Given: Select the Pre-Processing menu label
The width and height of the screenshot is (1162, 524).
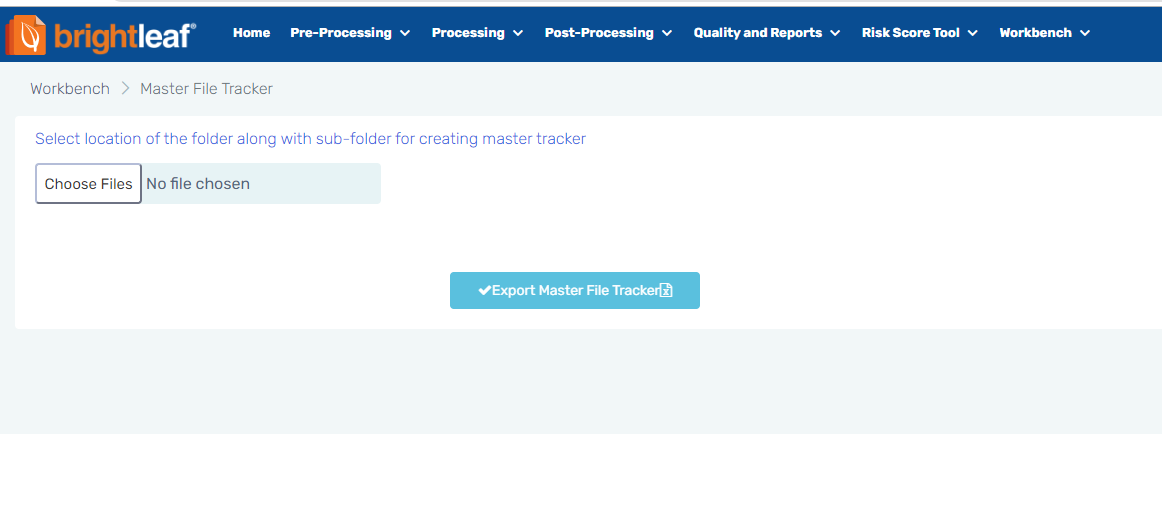Looking at the screenshot, I should [341, 33].
